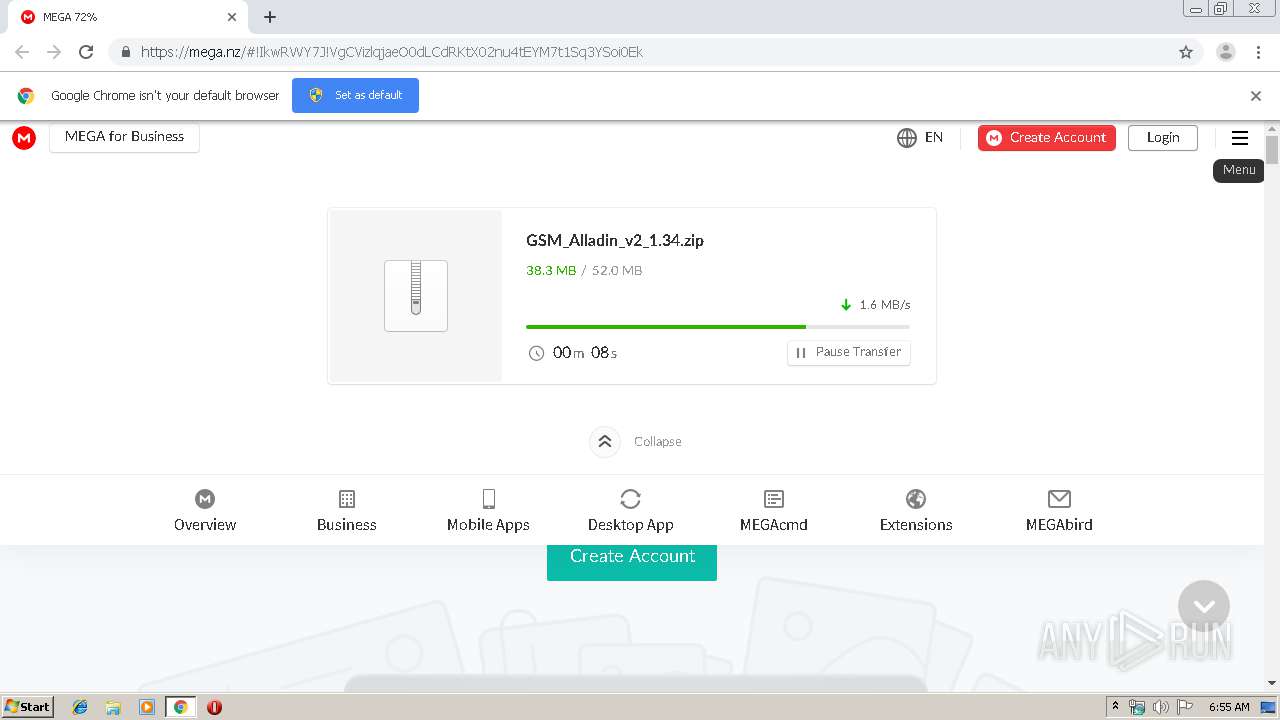
Task: Open the Chrome profile icon
Action: coord(1226,52)
